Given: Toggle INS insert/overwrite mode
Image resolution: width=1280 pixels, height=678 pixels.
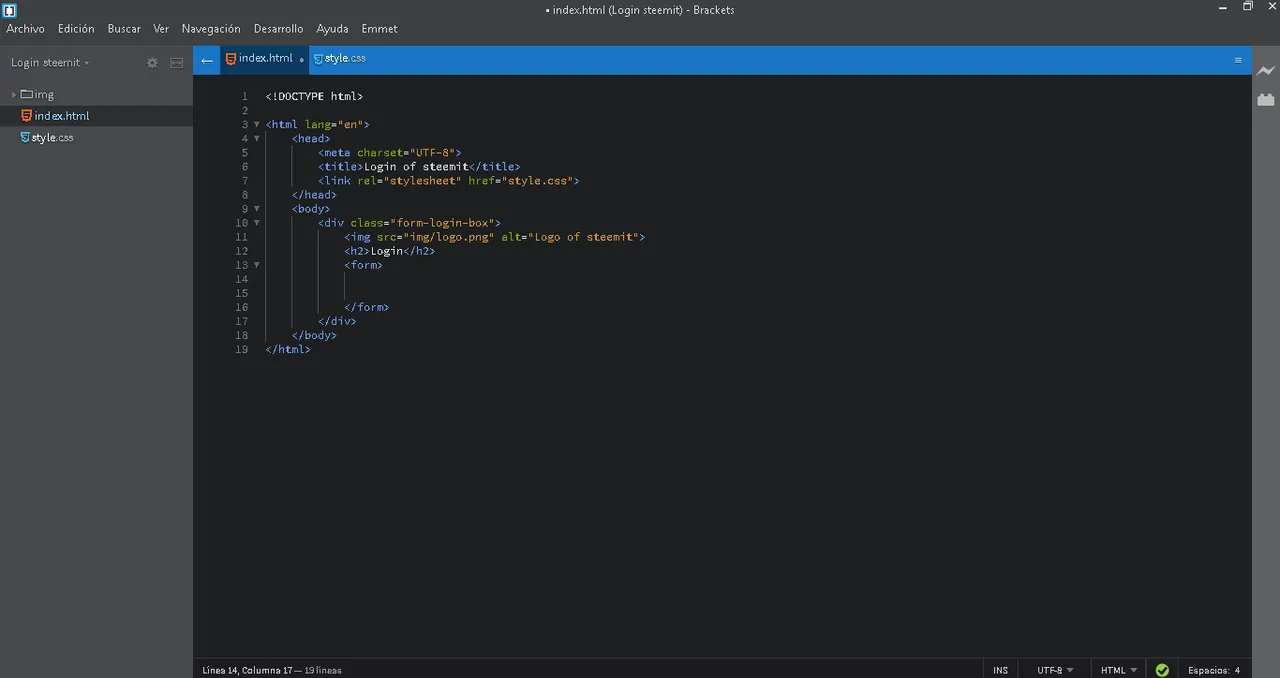Looking at the screenshot, I should pyautogui.click(x=1001, y=670).
